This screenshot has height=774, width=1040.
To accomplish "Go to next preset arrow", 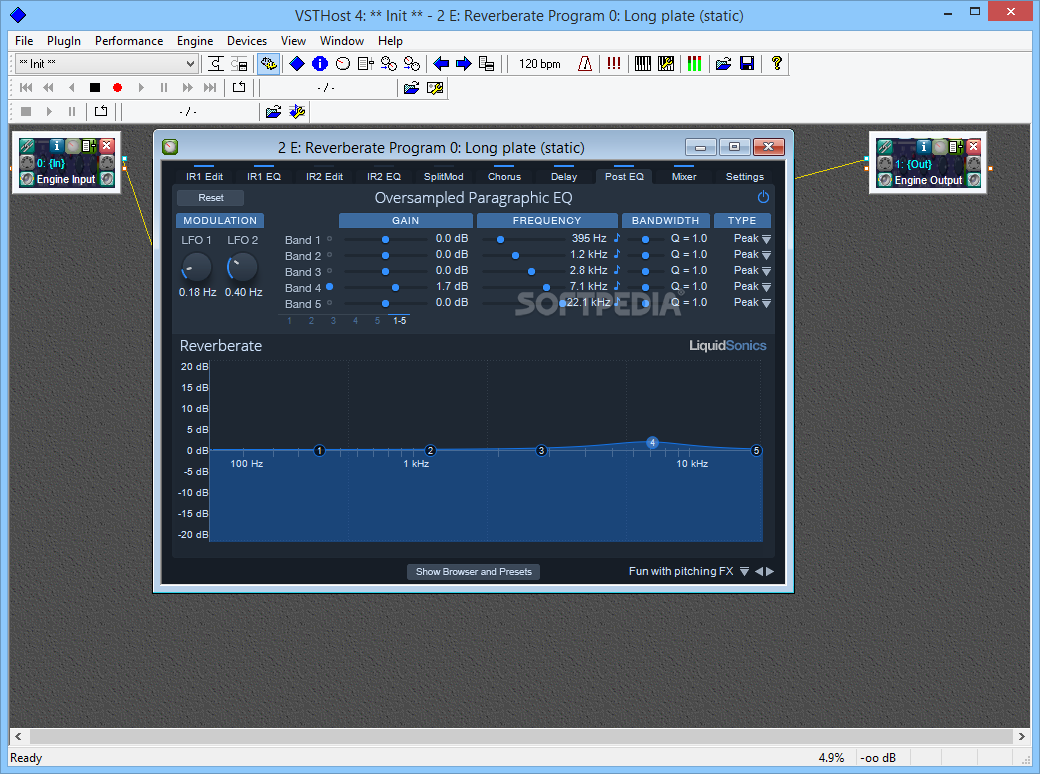I will (x=770, y=571).
